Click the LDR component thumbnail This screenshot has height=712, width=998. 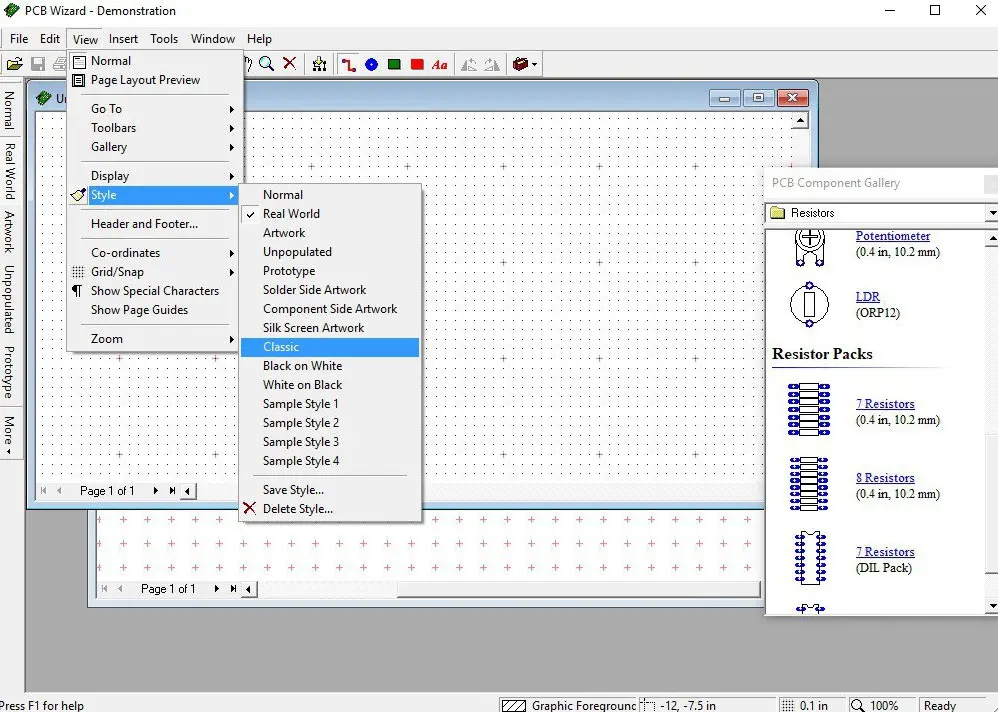(809, 304)
